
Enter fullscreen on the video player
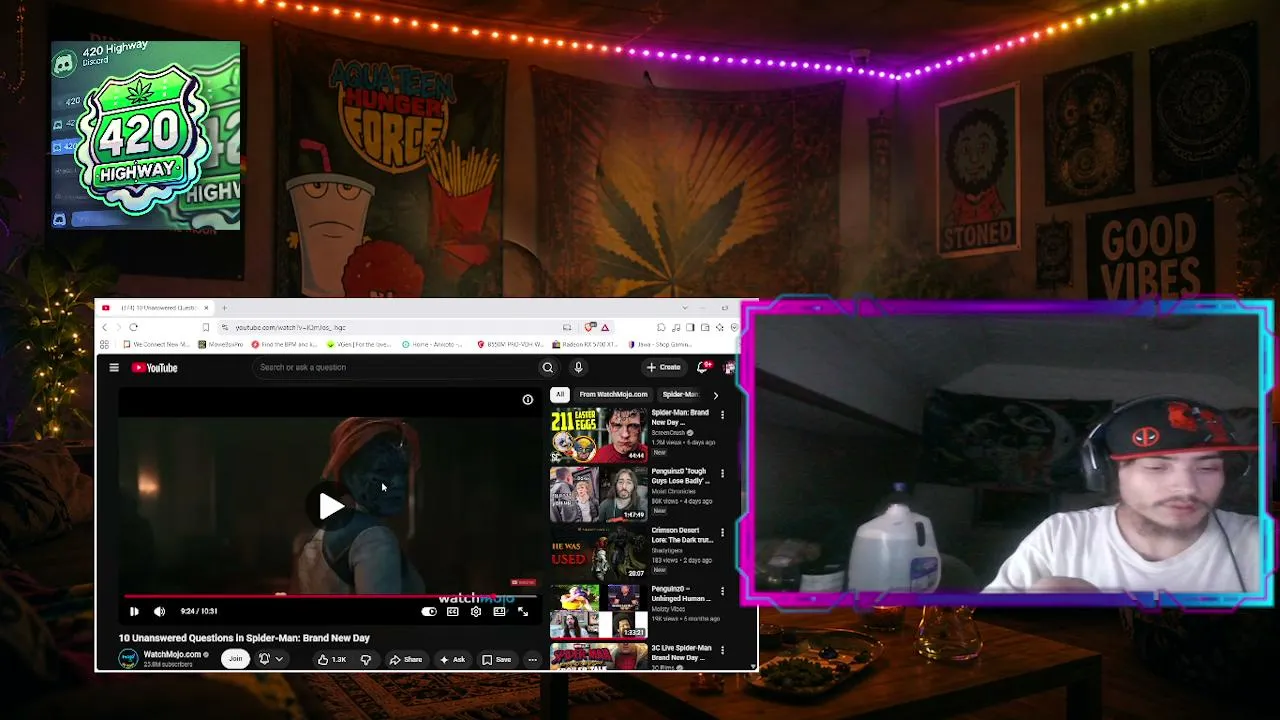pos(523,611)
